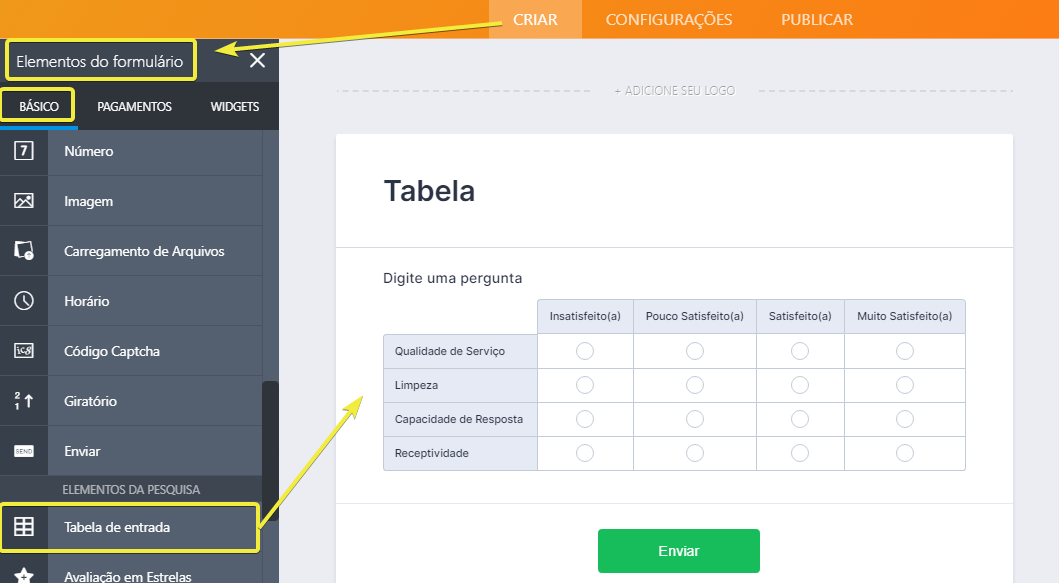Open the Configurações top menu

click(x=669, y=20)
